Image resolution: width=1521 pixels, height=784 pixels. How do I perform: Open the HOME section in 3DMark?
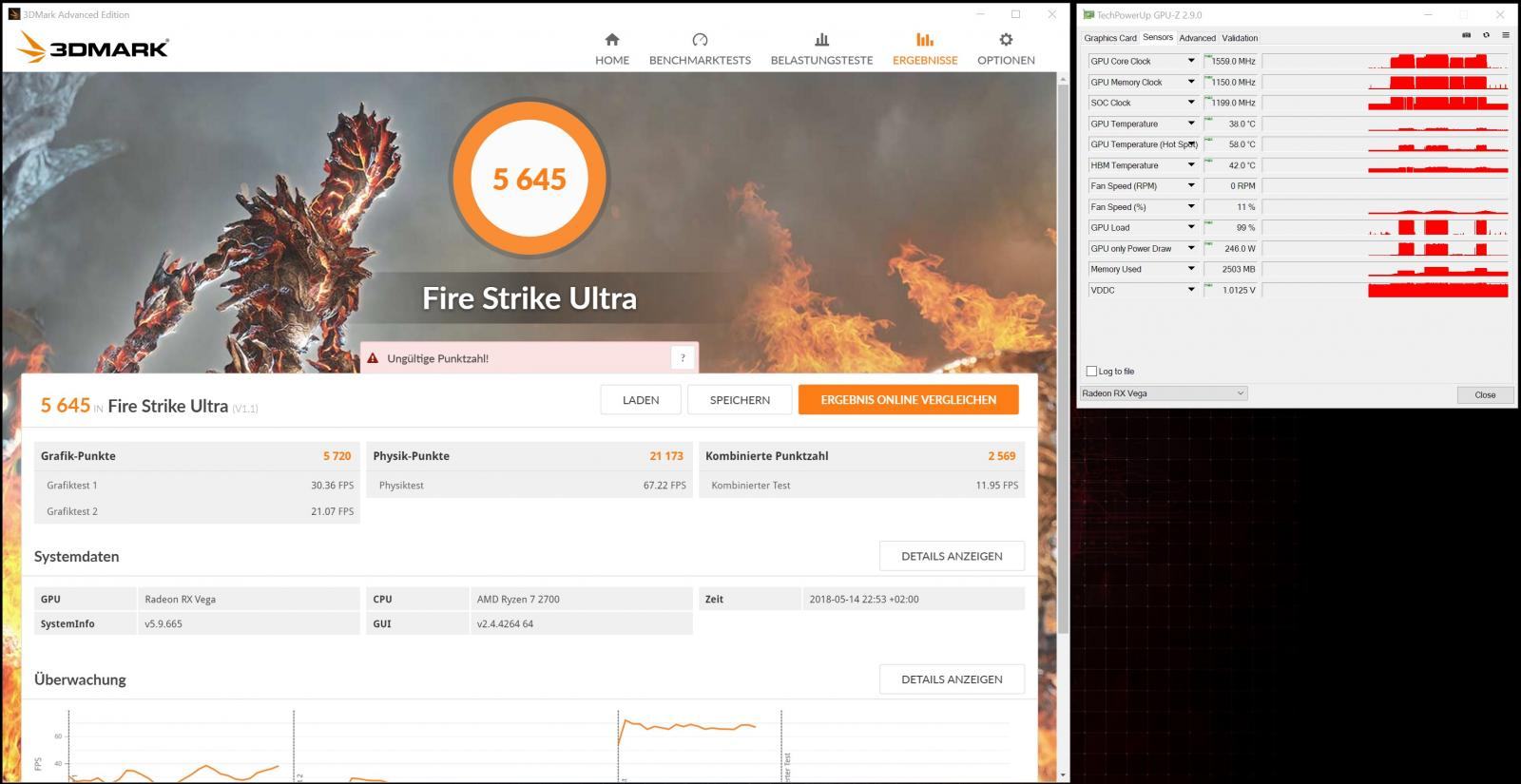pyautogui.click(x=612, y=49)
